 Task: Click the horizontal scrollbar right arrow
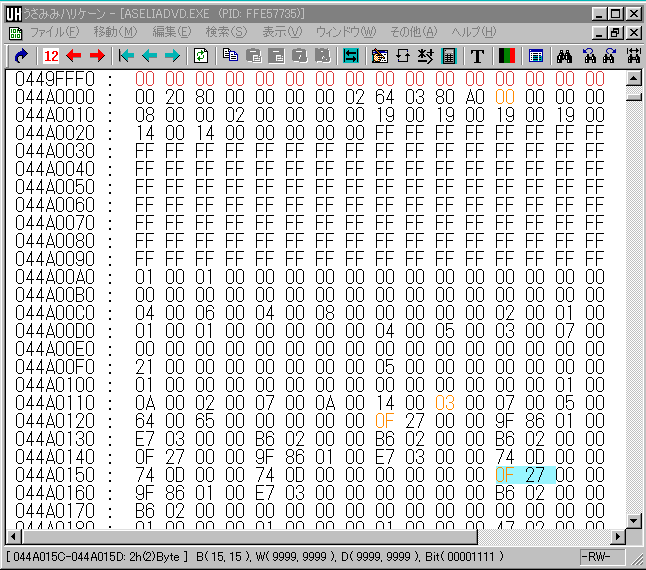coord(616,537)
